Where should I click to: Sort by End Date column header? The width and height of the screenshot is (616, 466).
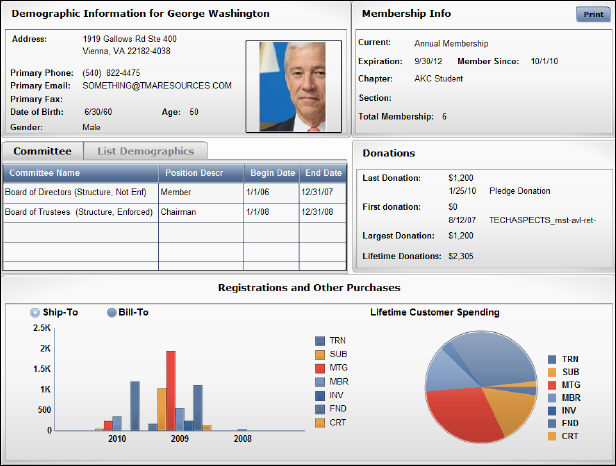click(323, 173)
